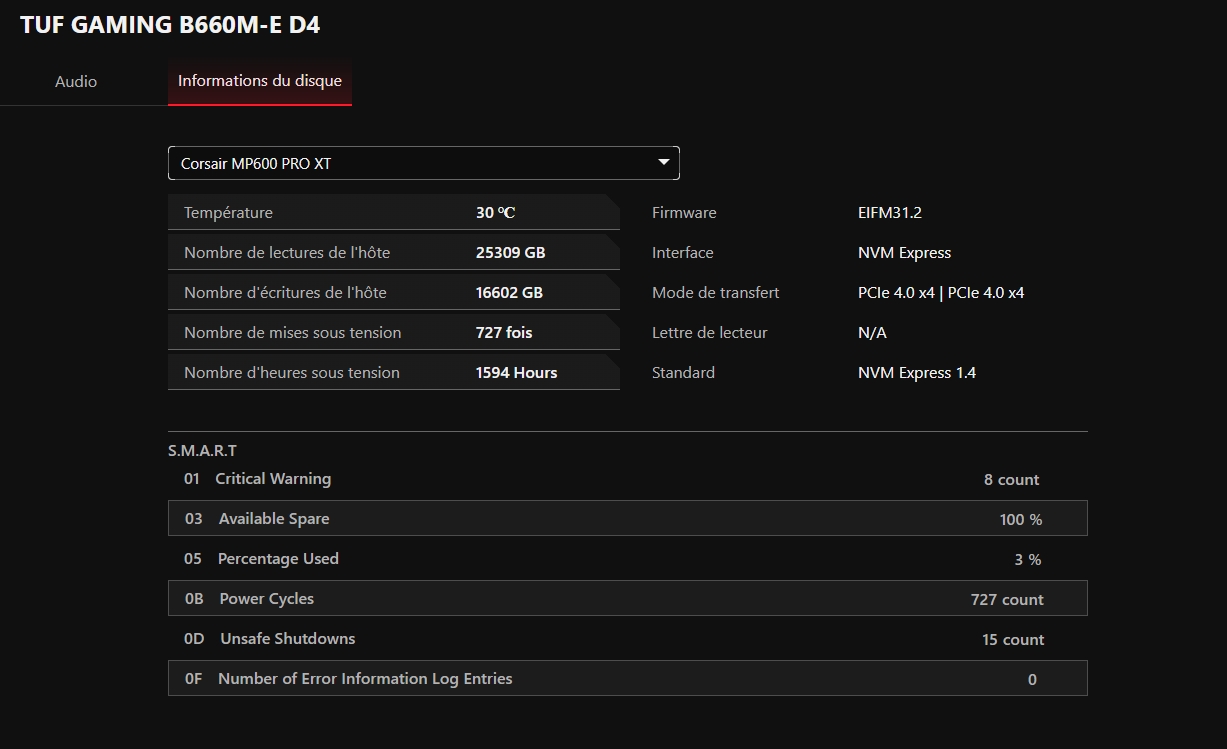Select the N/A drive letter value
Viewport: 1227px width, 749px height.
point(872,333)
